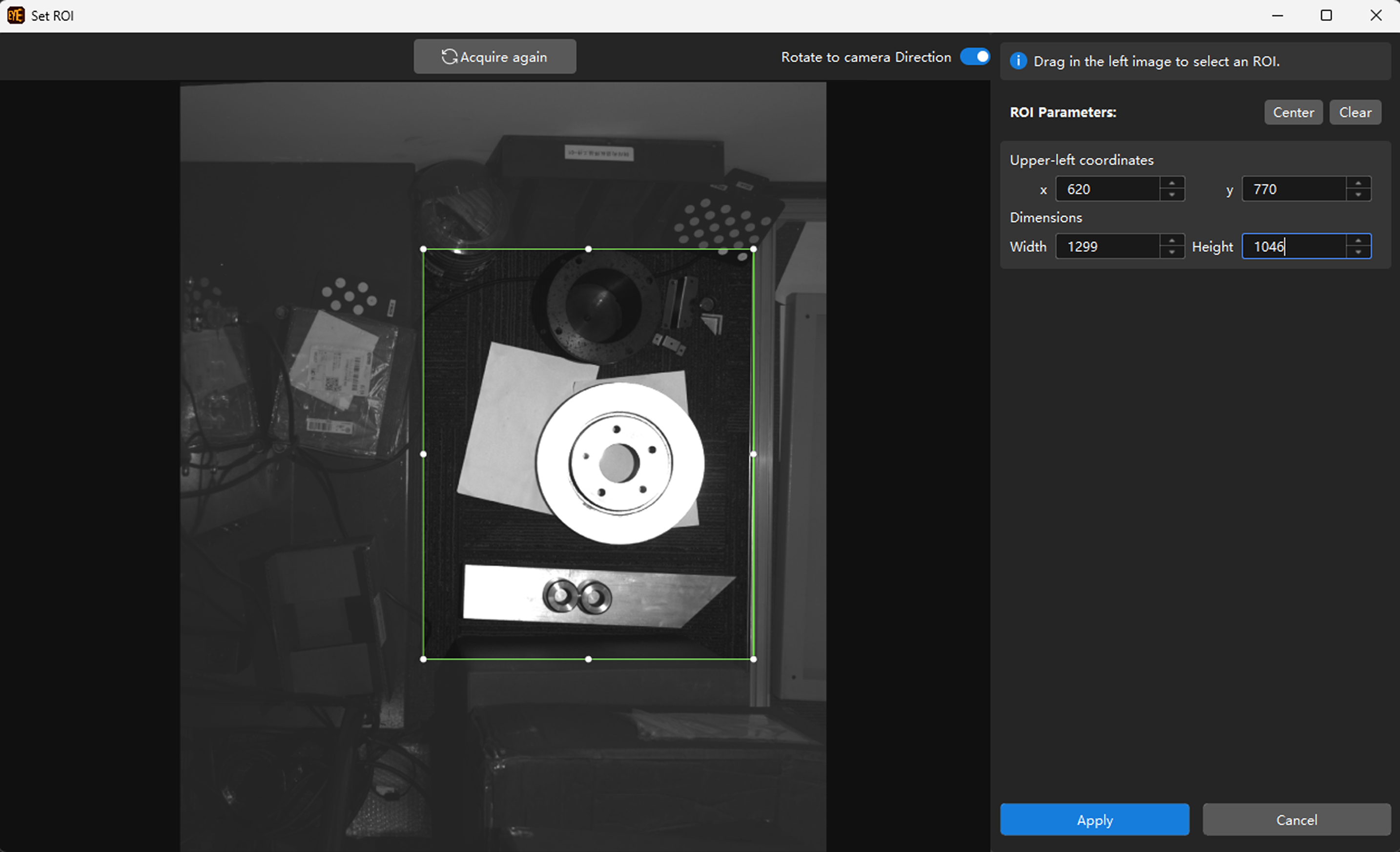Click the Set ROI app icon
The width and height of the screenshot is (1400, 852).
16,15
